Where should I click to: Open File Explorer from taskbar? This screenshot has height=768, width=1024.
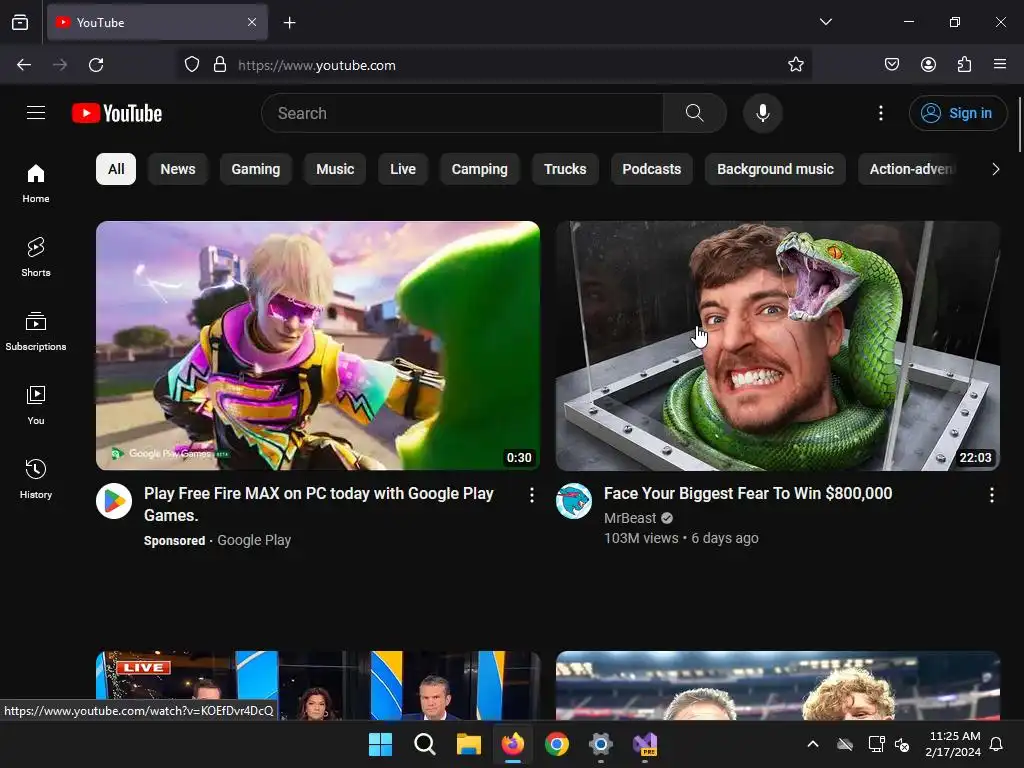pos(468,744)
